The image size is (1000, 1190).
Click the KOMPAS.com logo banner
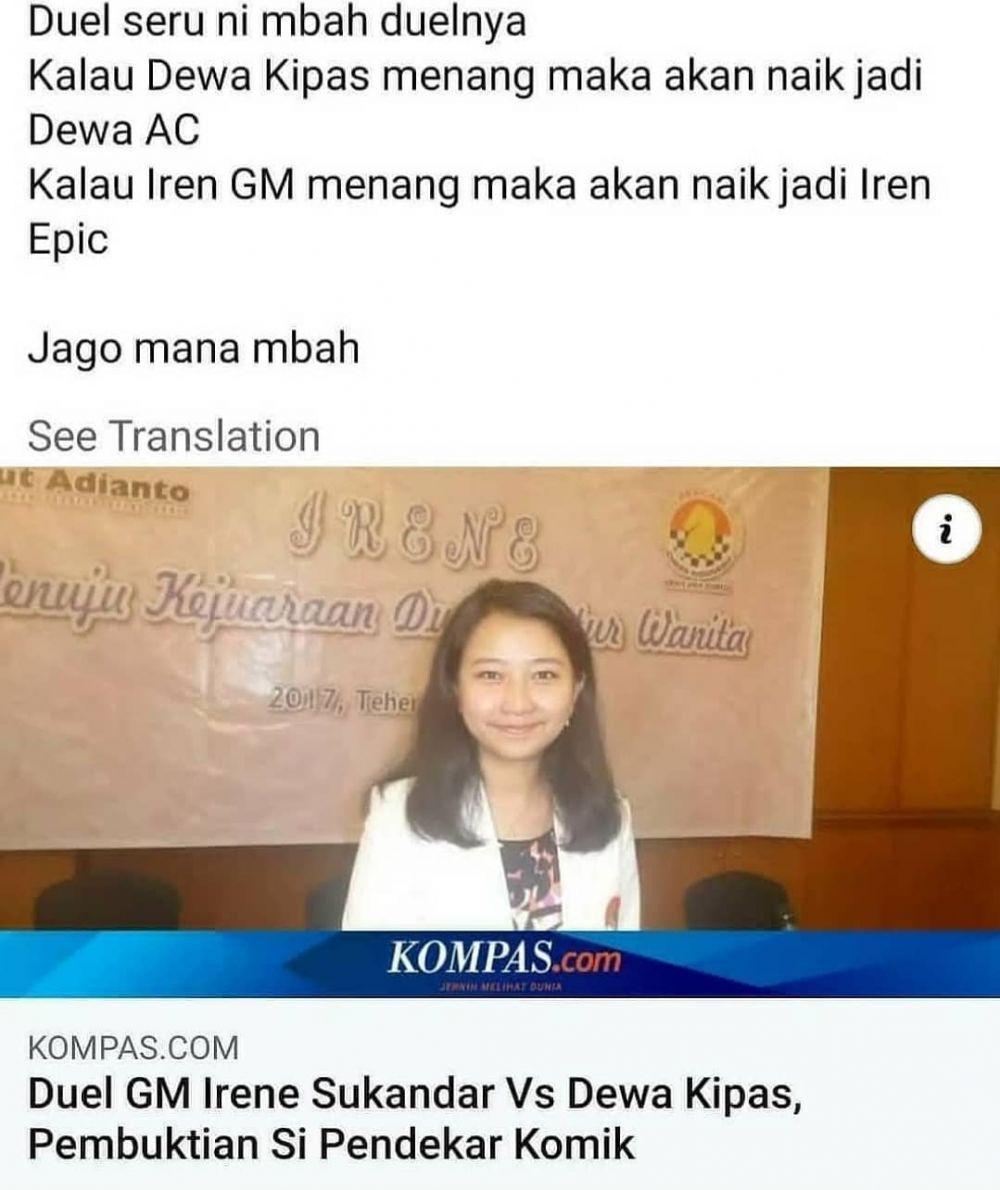[503, 959]
